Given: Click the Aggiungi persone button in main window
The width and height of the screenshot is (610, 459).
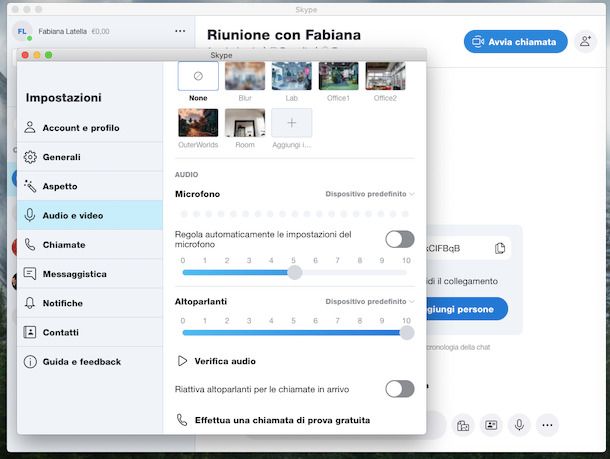Looking at the screenshot, I should click(x=467, y=309).
